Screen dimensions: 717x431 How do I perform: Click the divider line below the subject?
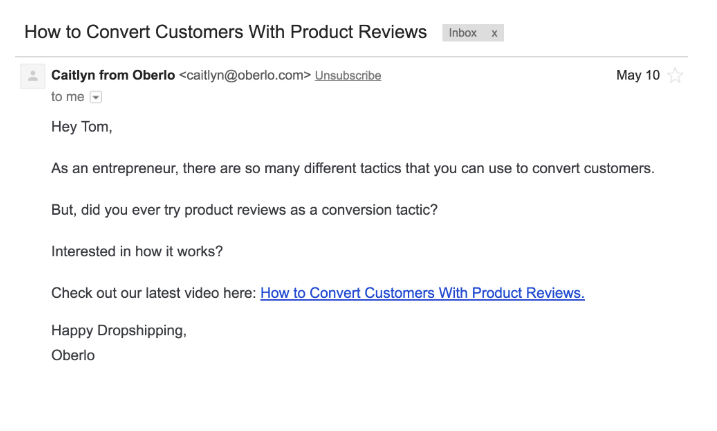(x=351, y=57)
